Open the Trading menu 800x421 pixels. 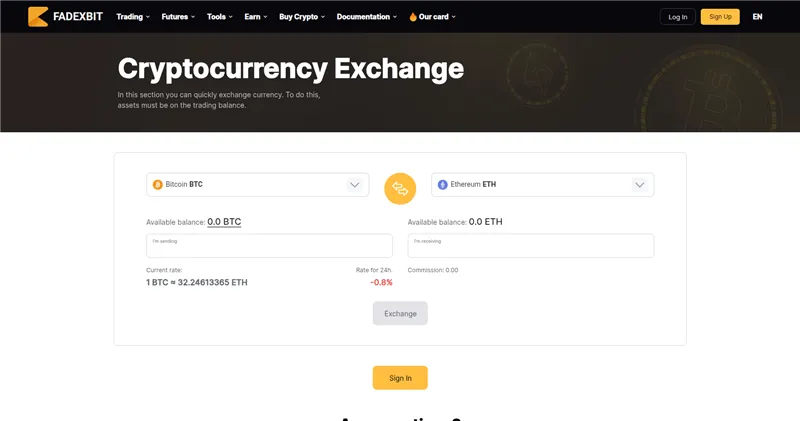click(133, 17)
